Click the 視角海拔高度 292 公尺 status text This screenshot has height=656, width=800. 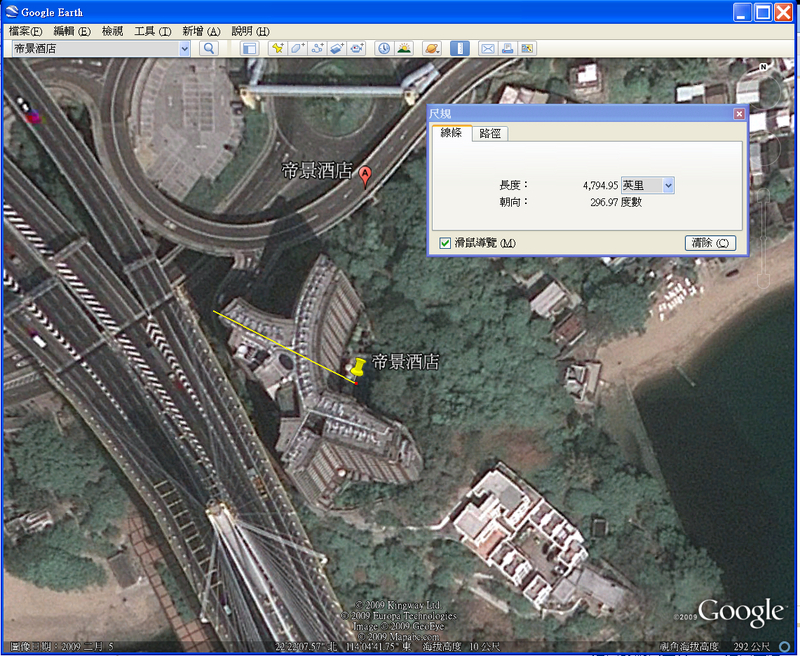click(715, 647)
